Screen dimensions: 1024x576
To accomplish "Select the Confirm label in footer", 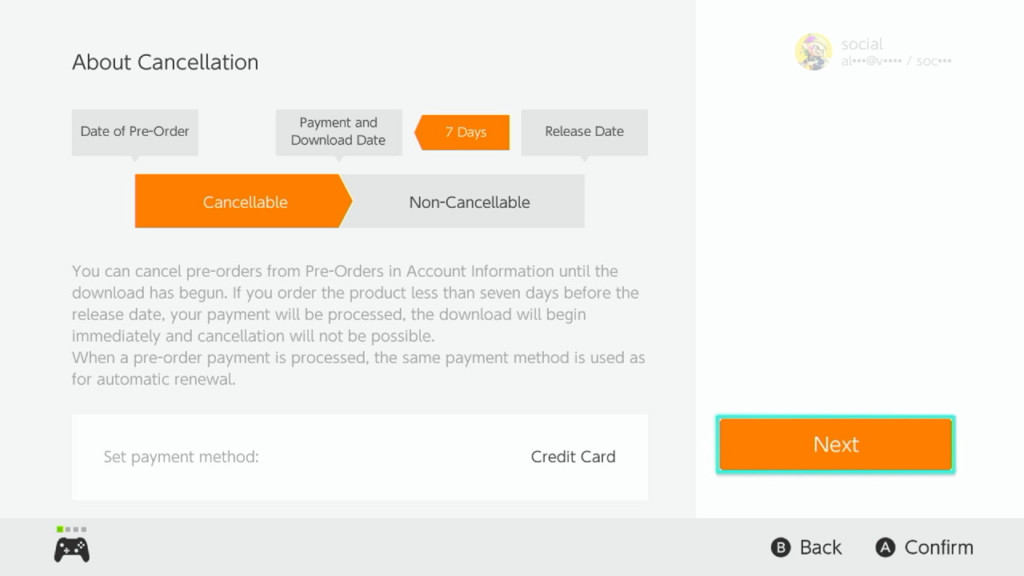I will [938, 547].
